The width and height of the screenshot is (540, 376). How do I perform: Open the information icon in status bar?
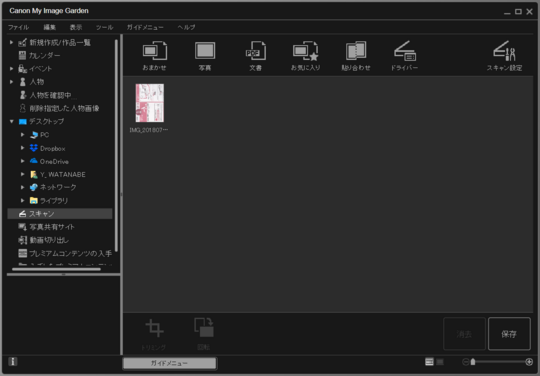coord(13,362)
